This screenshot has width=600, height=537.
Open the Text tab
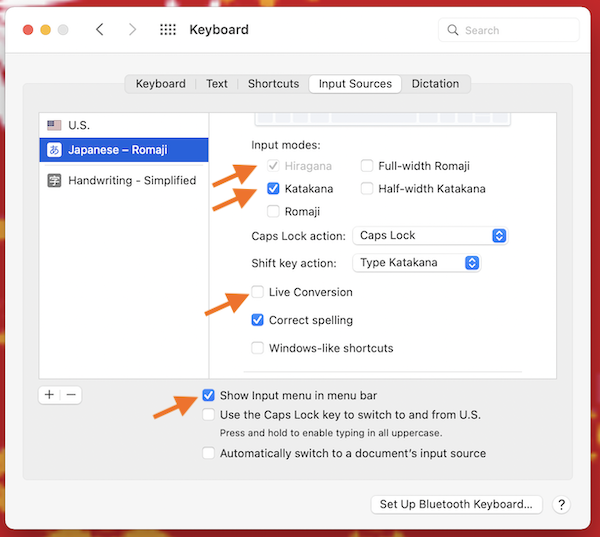(217, 84)
